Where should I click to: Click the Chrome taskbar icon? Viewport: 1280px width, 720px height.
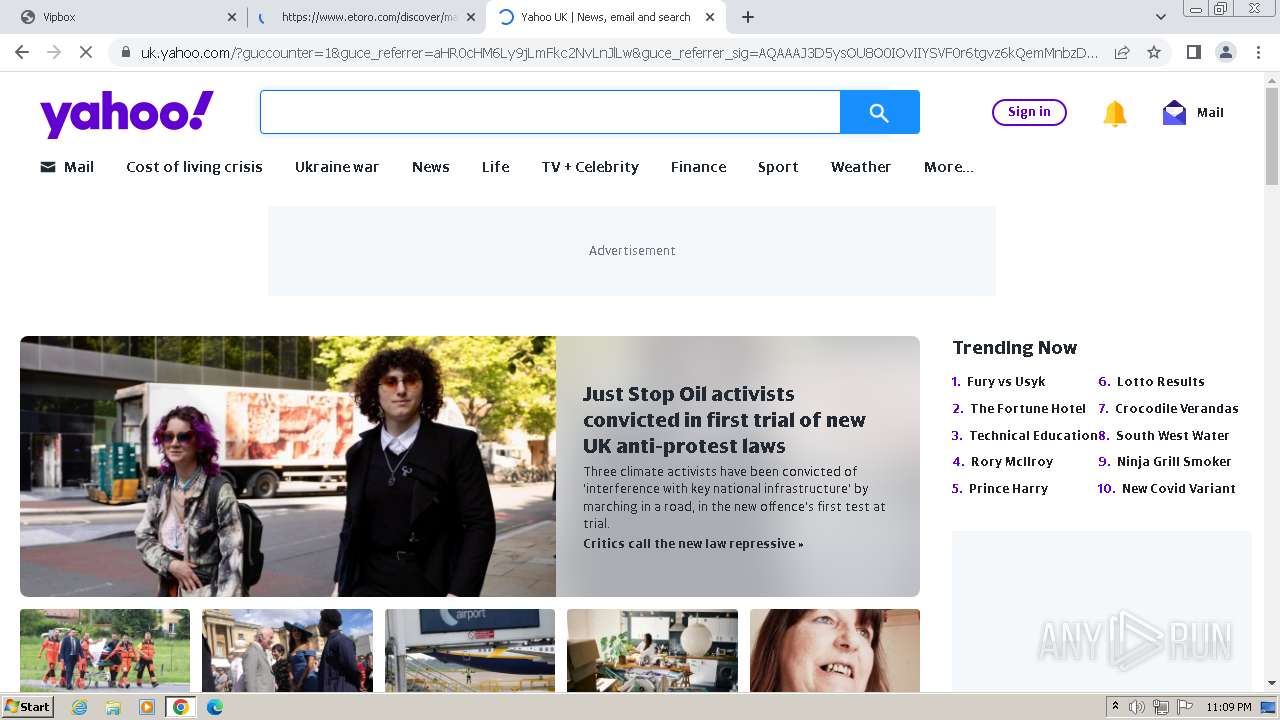click(180, 707)
